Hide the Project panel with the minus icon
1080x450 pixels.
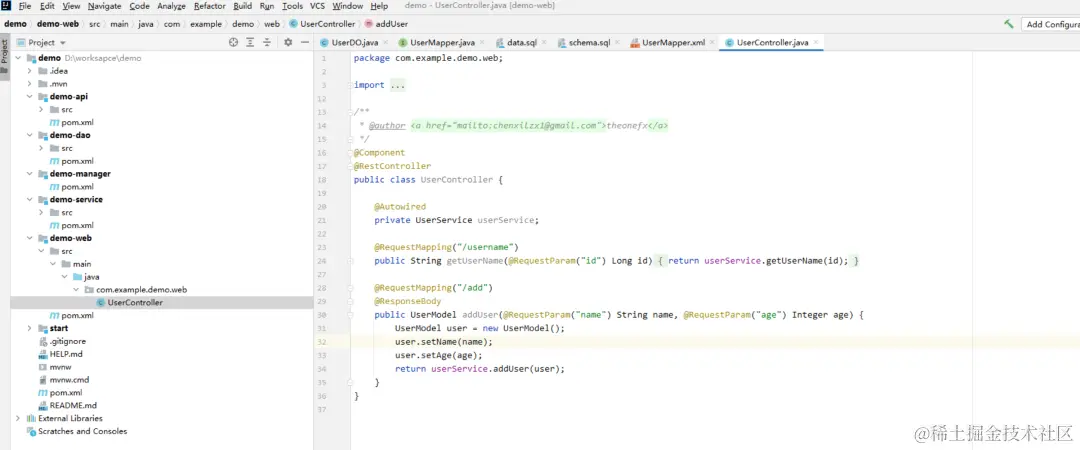coord(304,42)
